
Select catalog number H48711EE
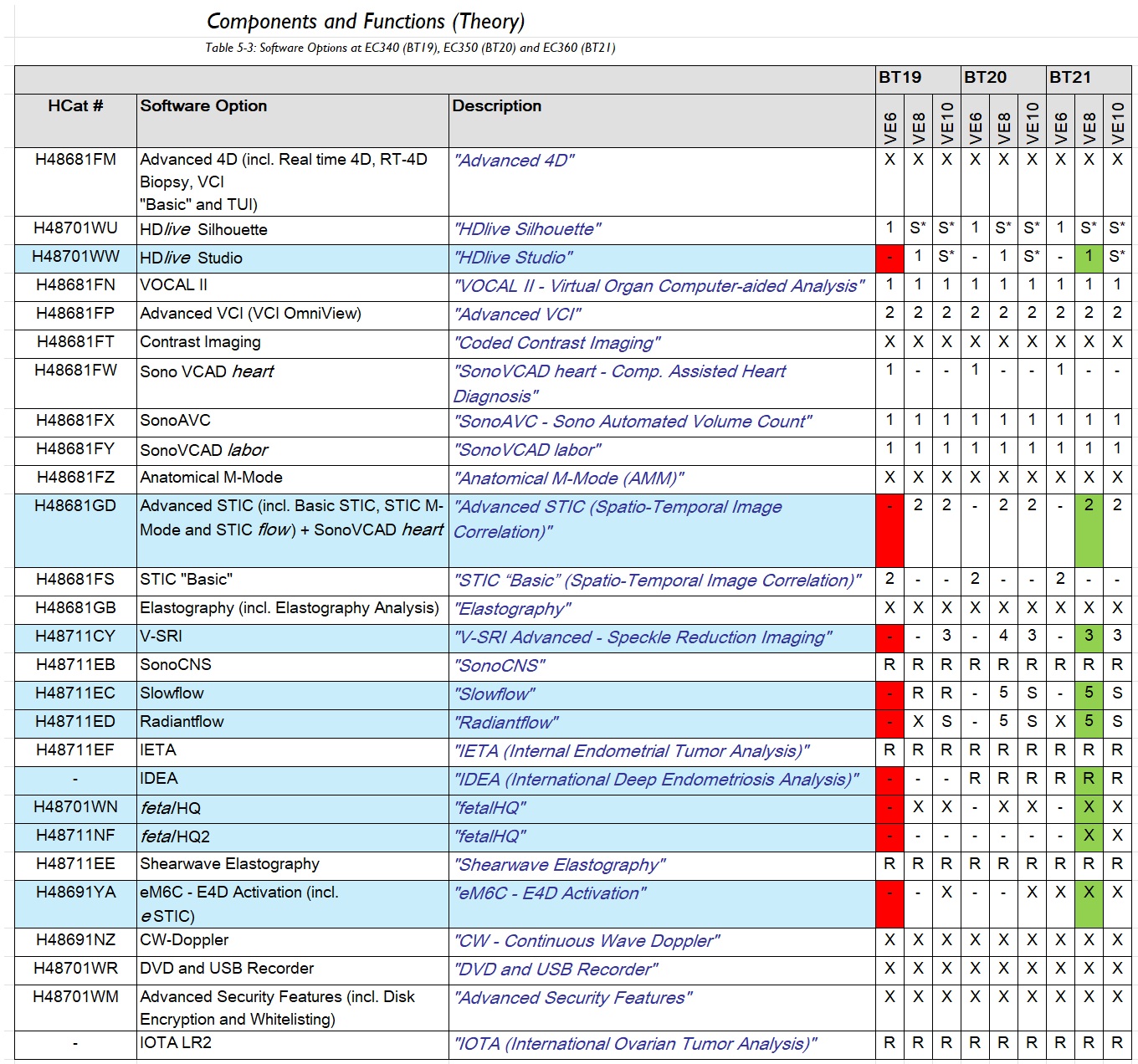tap(75, 864)
